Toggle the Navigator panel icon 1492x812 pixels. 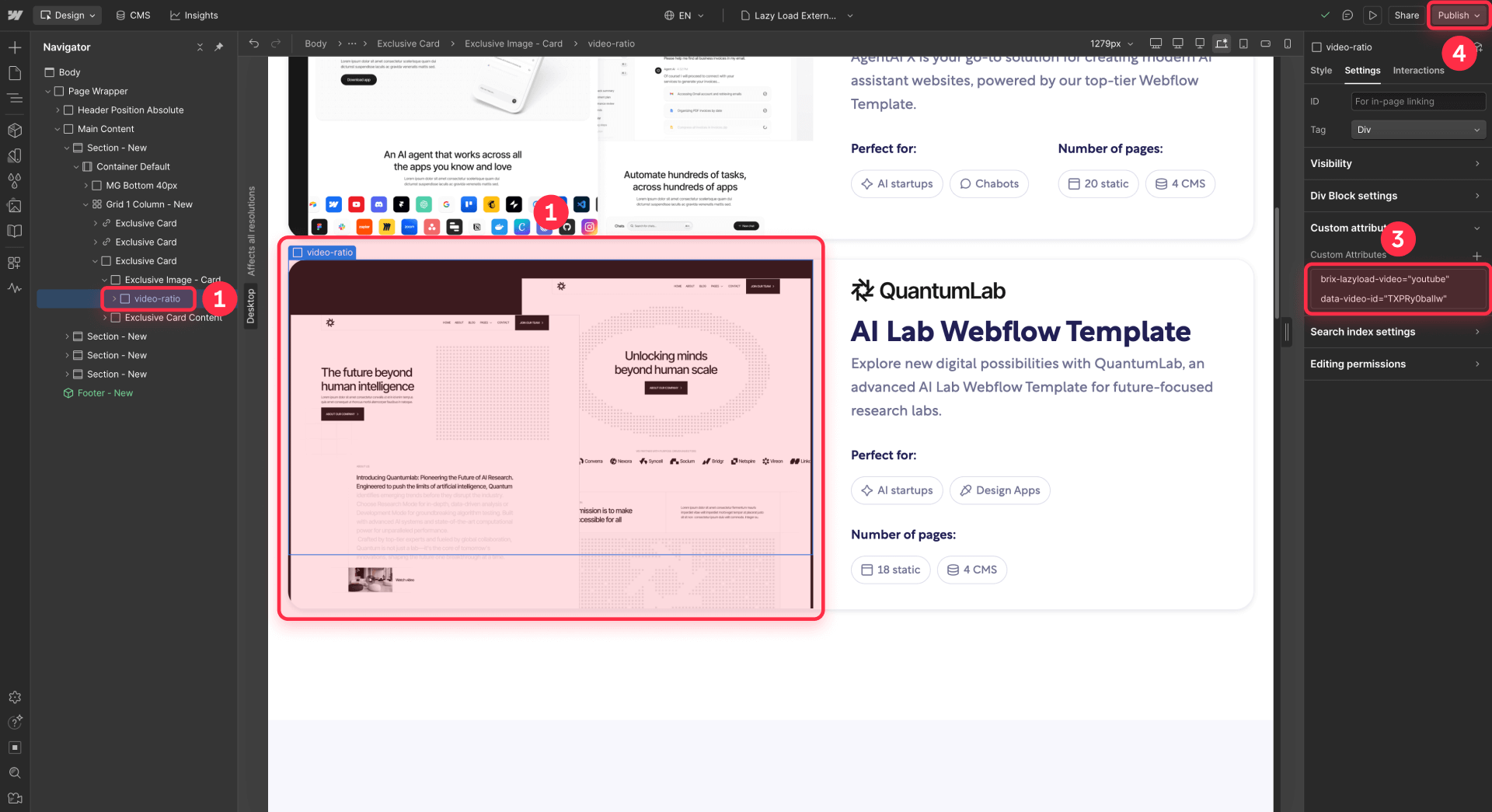(x=15, y=98)
